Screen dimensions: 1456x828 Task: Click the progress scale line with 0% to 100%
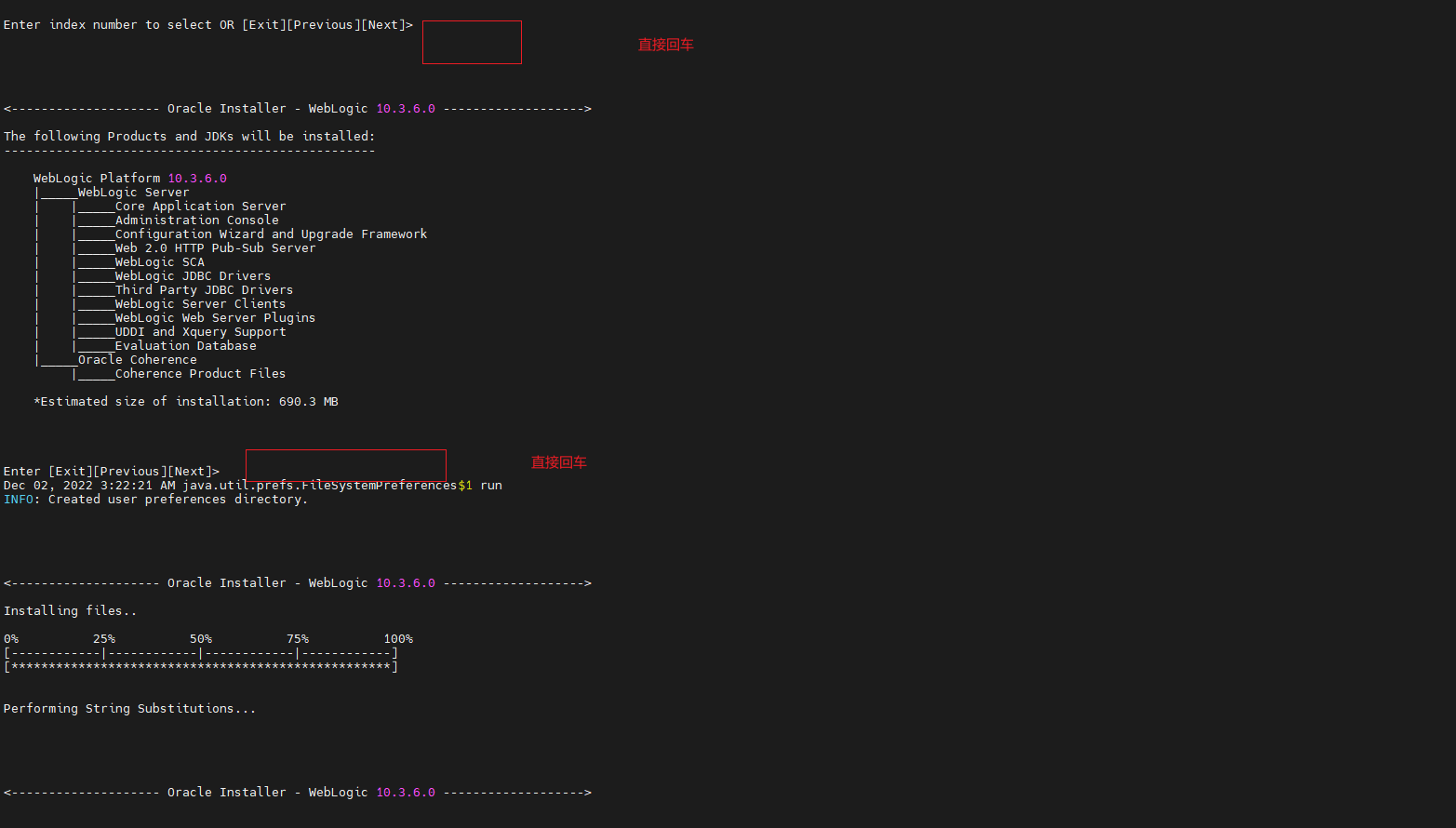click(x=208, y=638)
